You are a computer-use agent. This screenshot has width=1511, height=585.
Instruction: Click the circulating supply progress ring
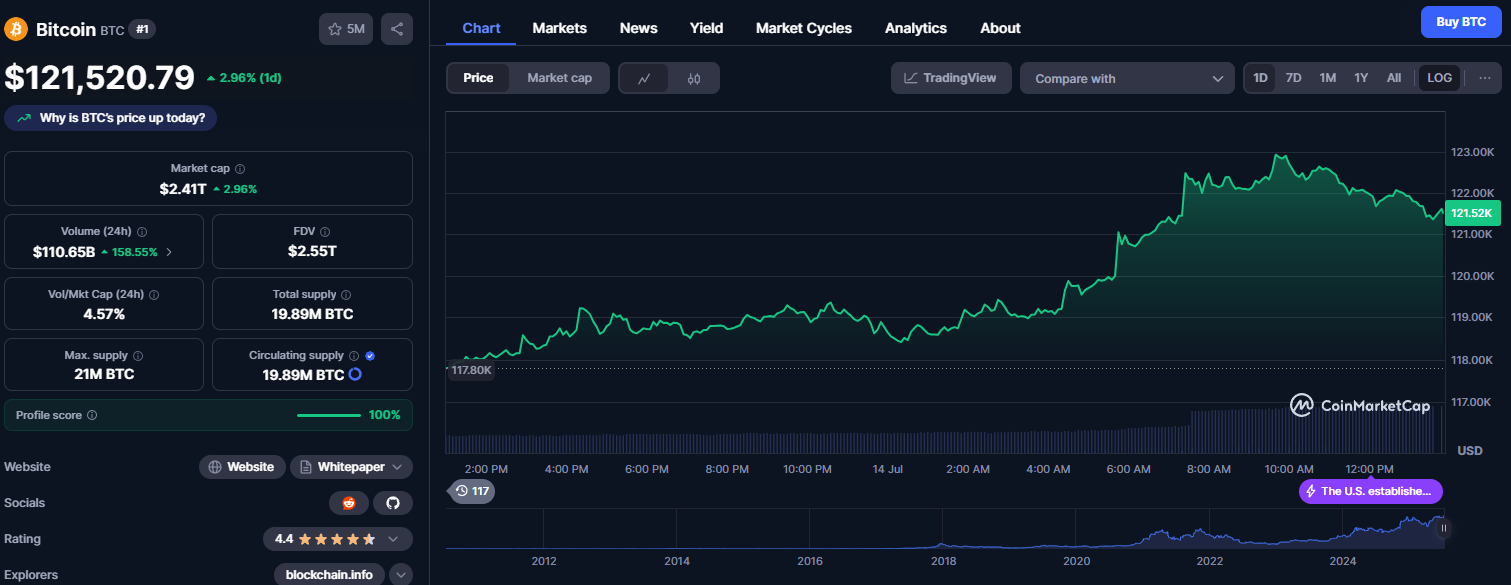tap(355, 375)
